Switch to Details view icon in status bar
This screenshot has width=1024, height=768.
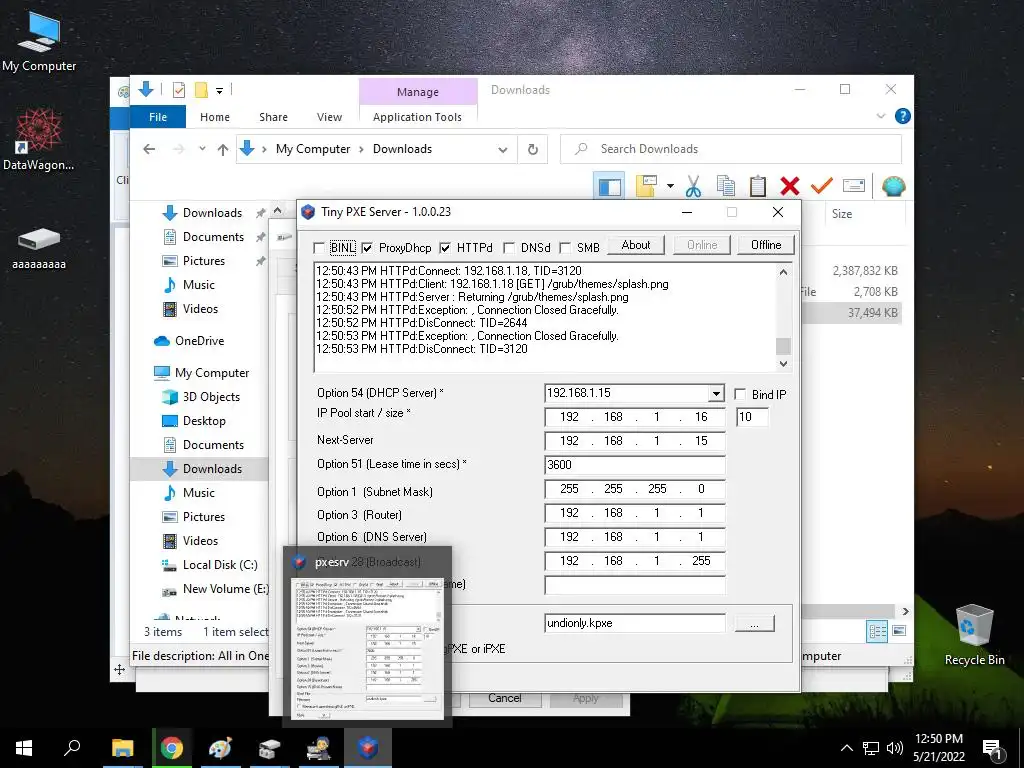[876, 631]
